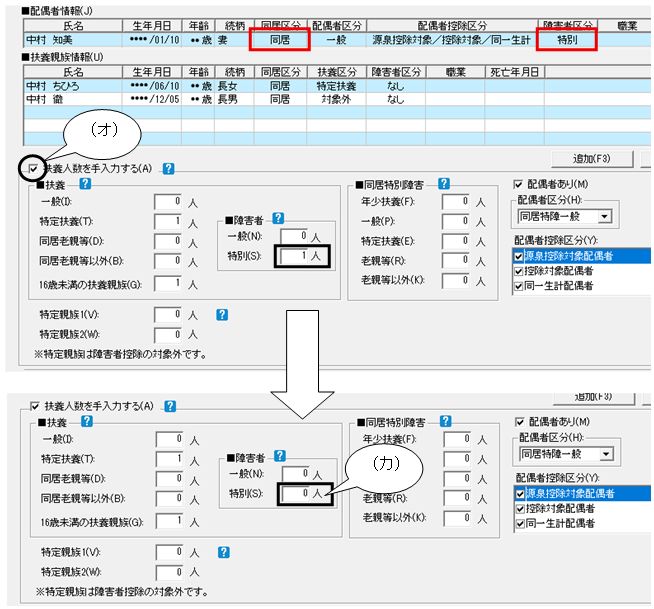The height and width of the screenshot is (609, 654).
Task: Click the 特定扶養(E) field, upper panel
Action: click(x=456, y=241)
